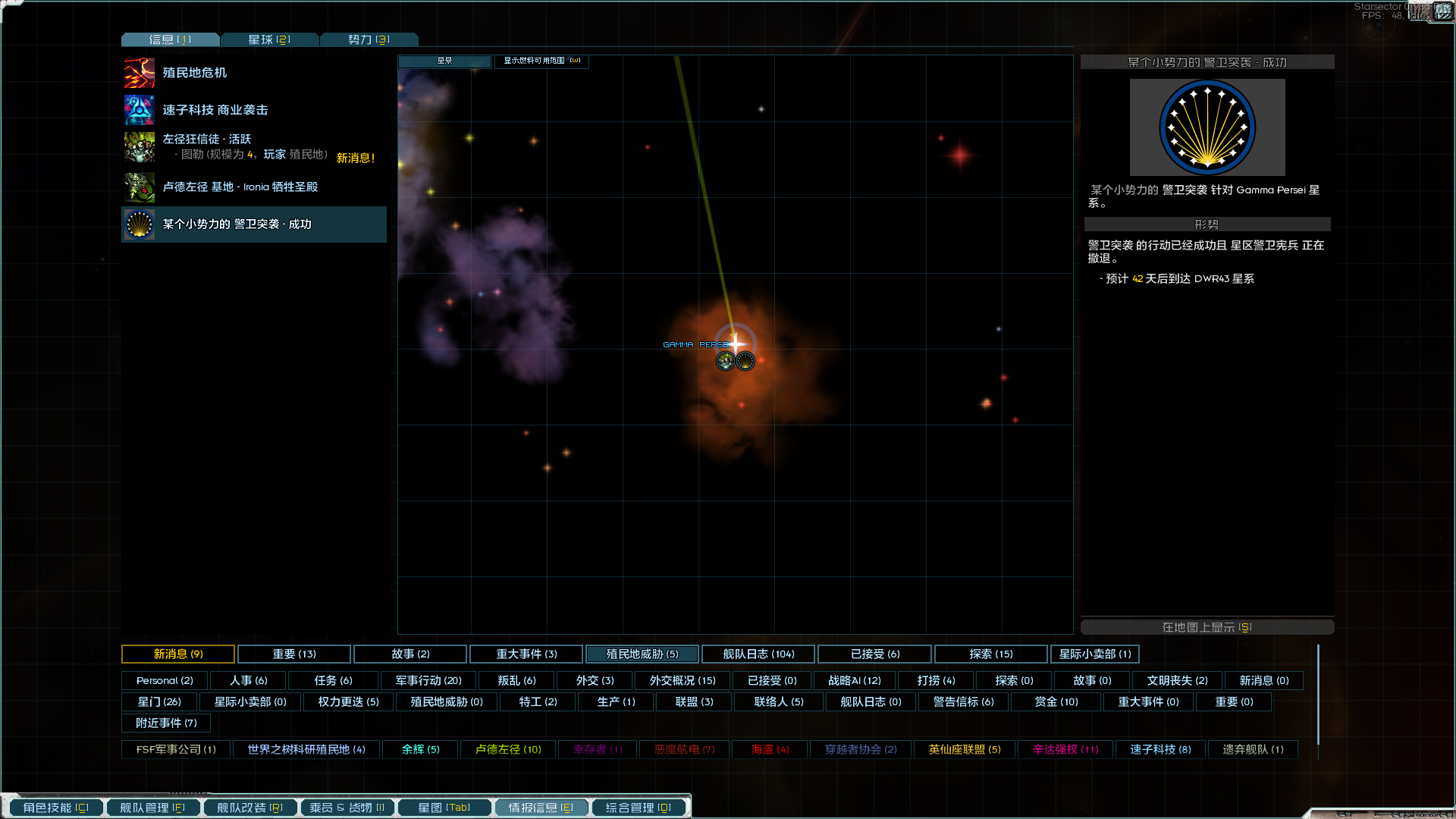The image size is (1456, 819).
Task: Select the 联络人 (5) tag
Action: click(779, 701)
